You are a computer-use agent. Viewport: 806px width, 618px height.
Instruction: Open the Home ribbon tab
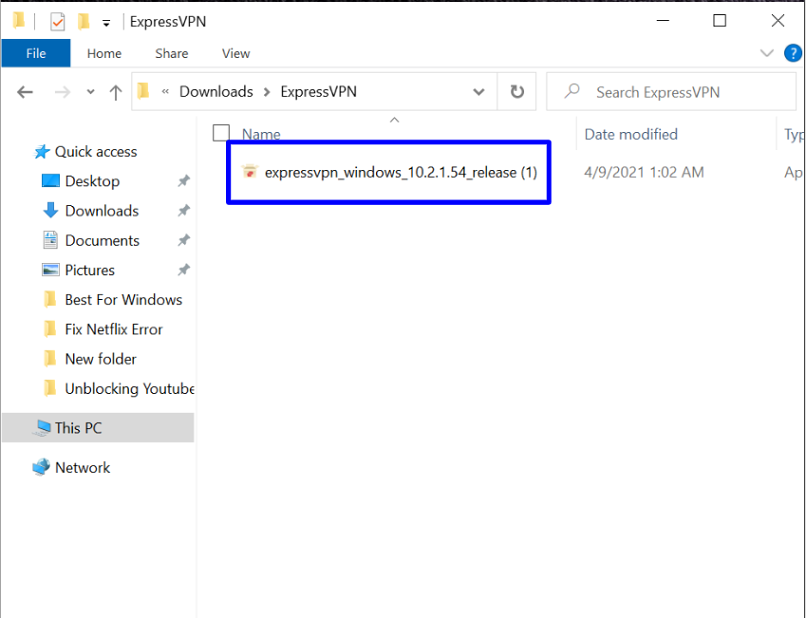point(104,53)
